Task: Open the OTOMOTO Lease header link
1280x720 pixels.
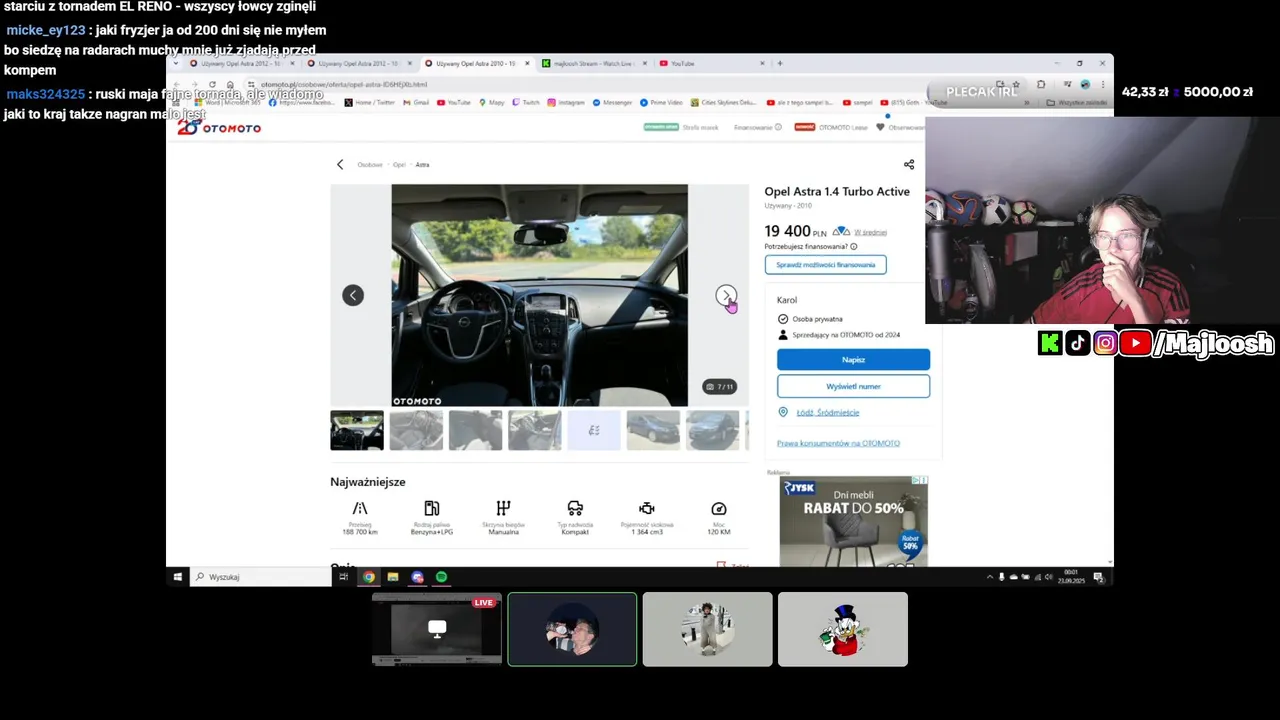Action: click(x=843, y=127)
